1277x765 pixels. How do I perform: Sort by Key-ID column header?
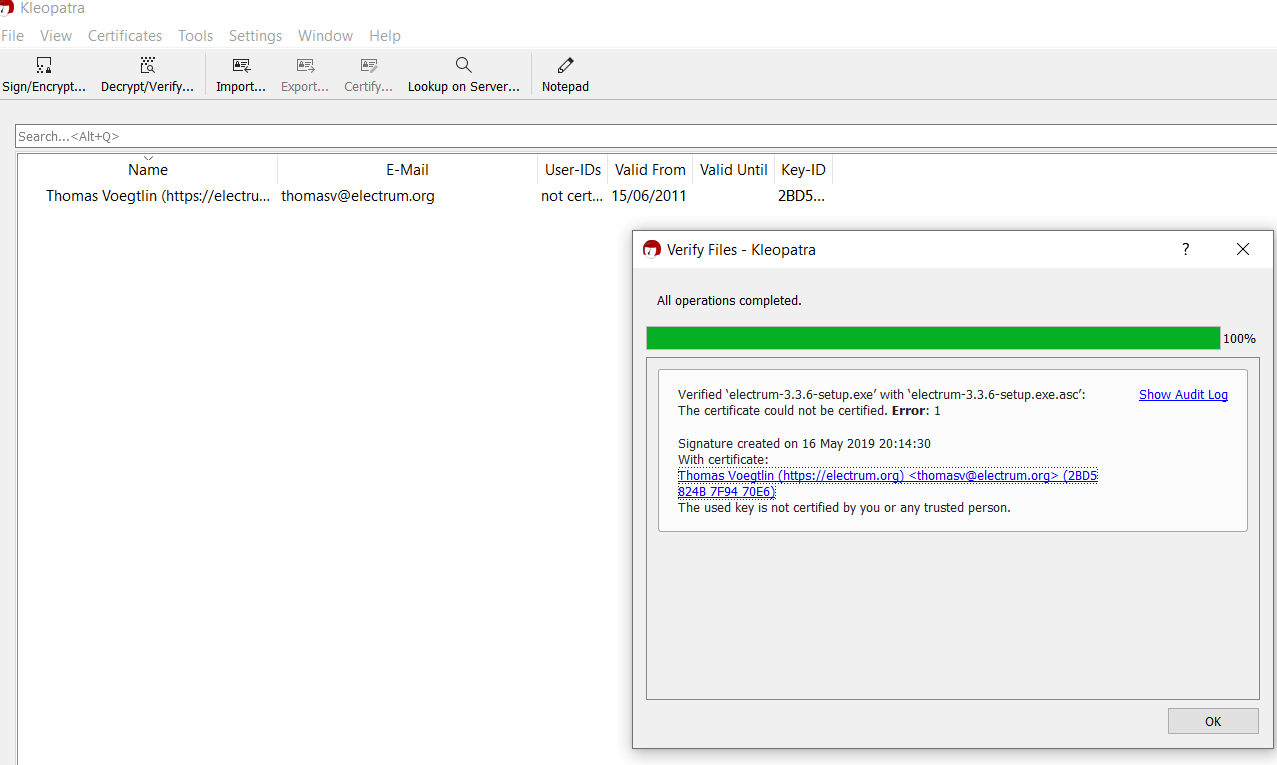click(803, 169)
